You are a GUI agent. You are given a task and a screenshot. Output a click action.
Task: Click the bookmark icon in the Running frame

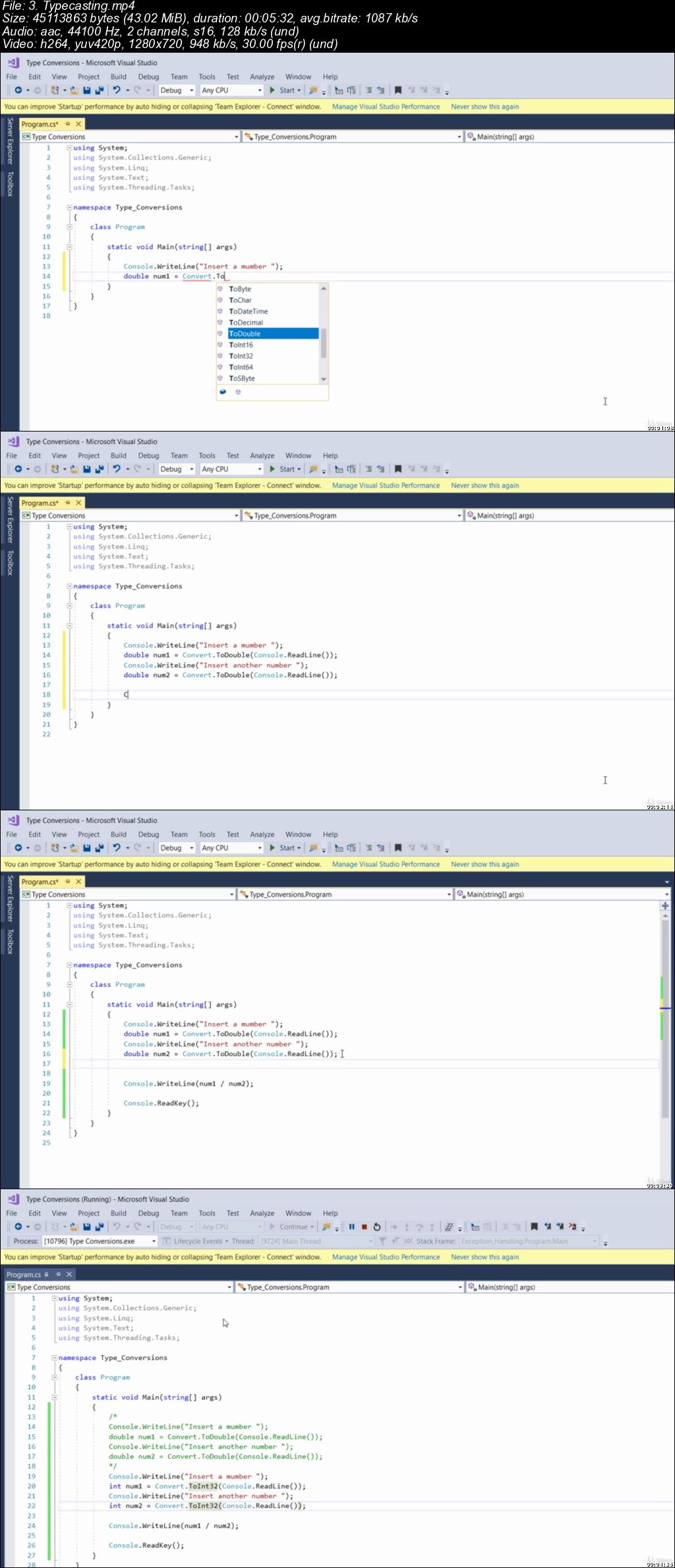click(x=534, y=1227)
